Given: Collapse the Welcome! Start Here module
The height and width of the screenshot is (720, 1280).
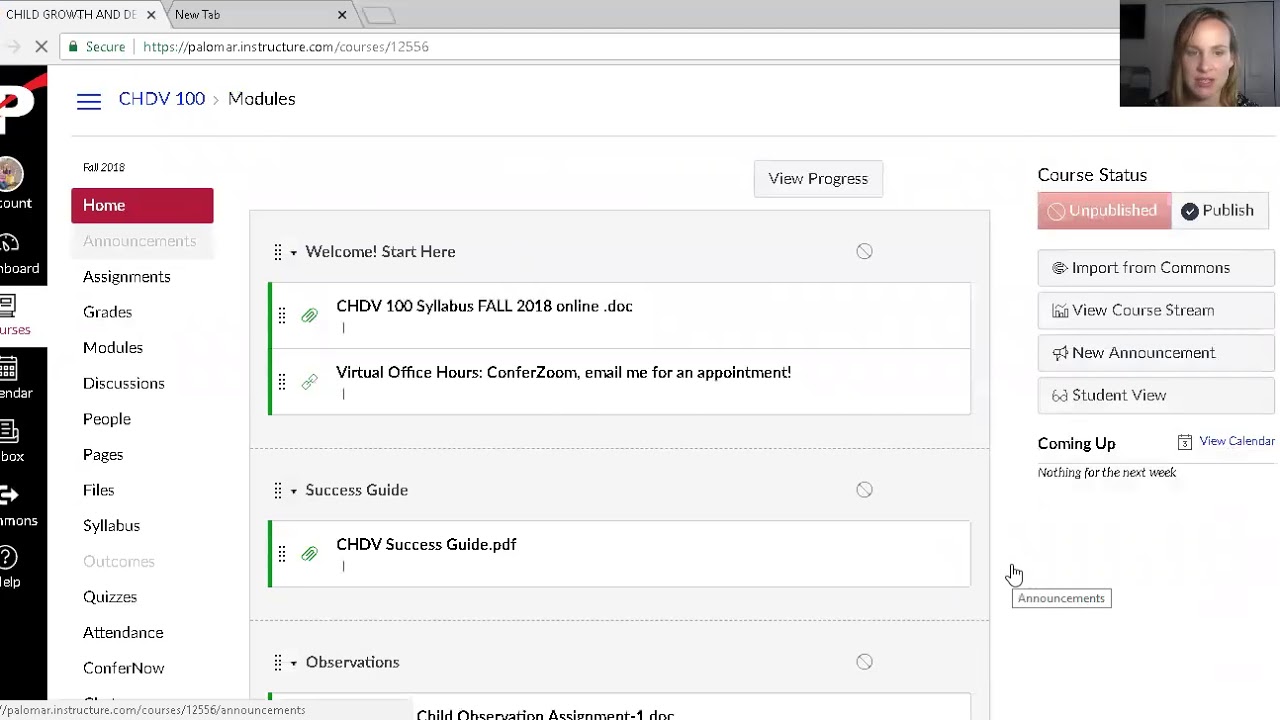Looking at the screenshot, I should click(294, 252).
